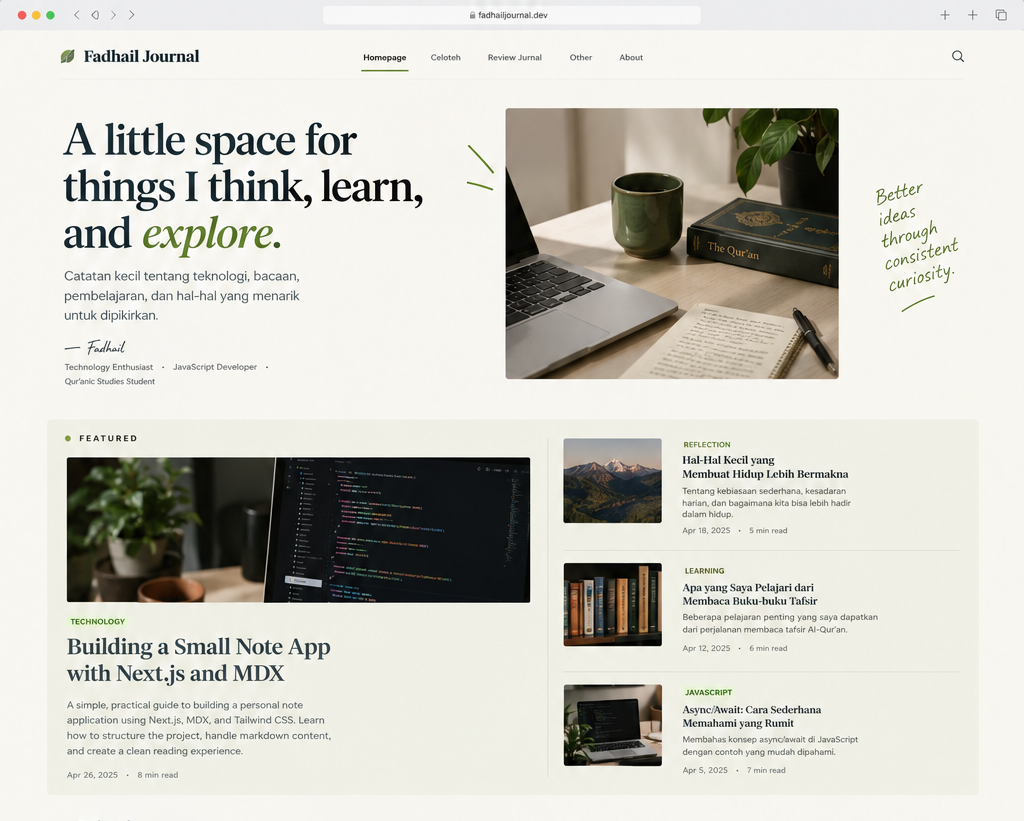
Task: Click the '8 min read' text
Action: point(157,775)
